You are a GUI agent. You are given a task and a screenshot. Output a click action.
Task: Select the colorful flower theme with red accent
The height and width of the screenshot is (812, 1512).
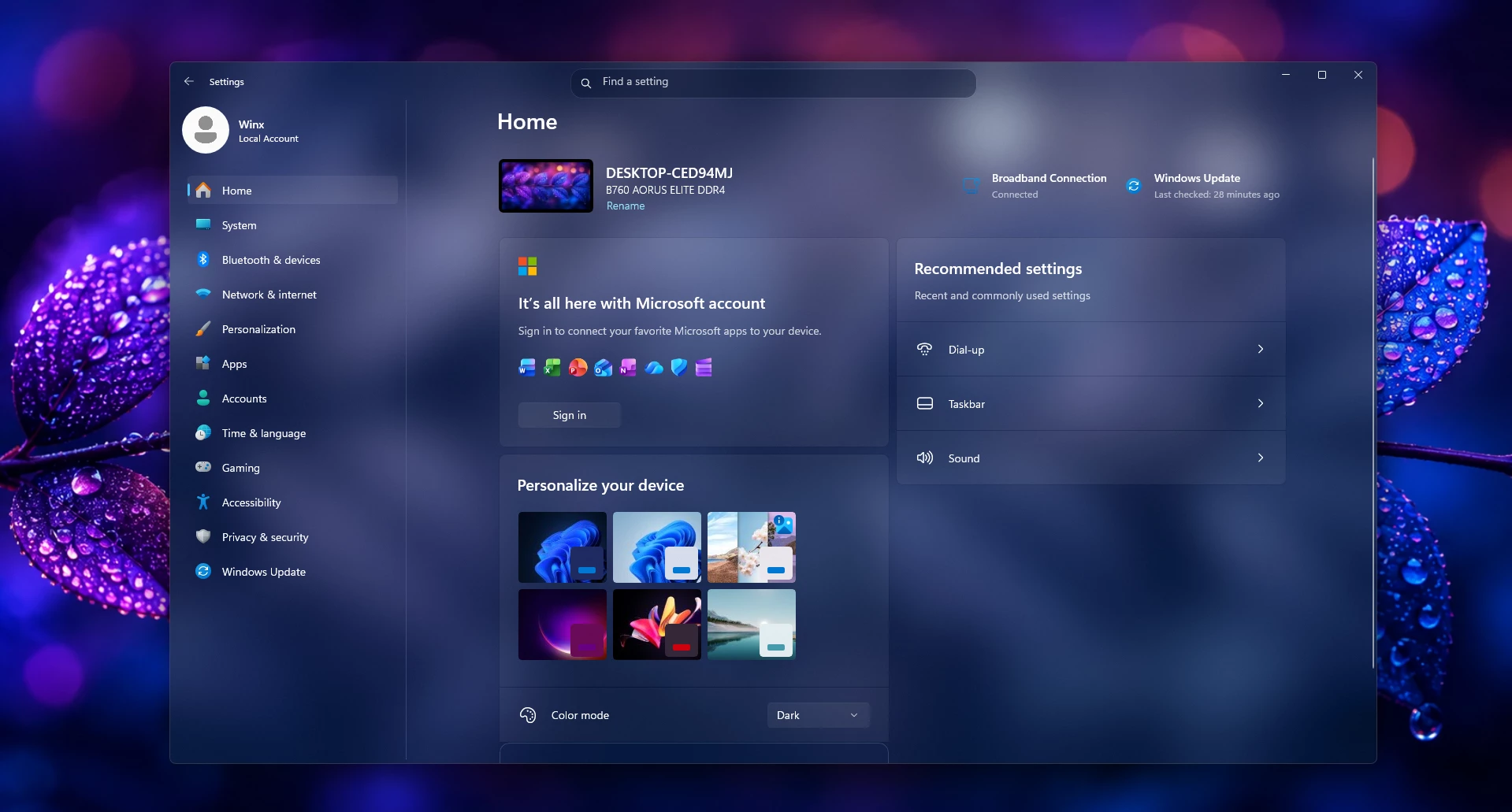(657, 625)
